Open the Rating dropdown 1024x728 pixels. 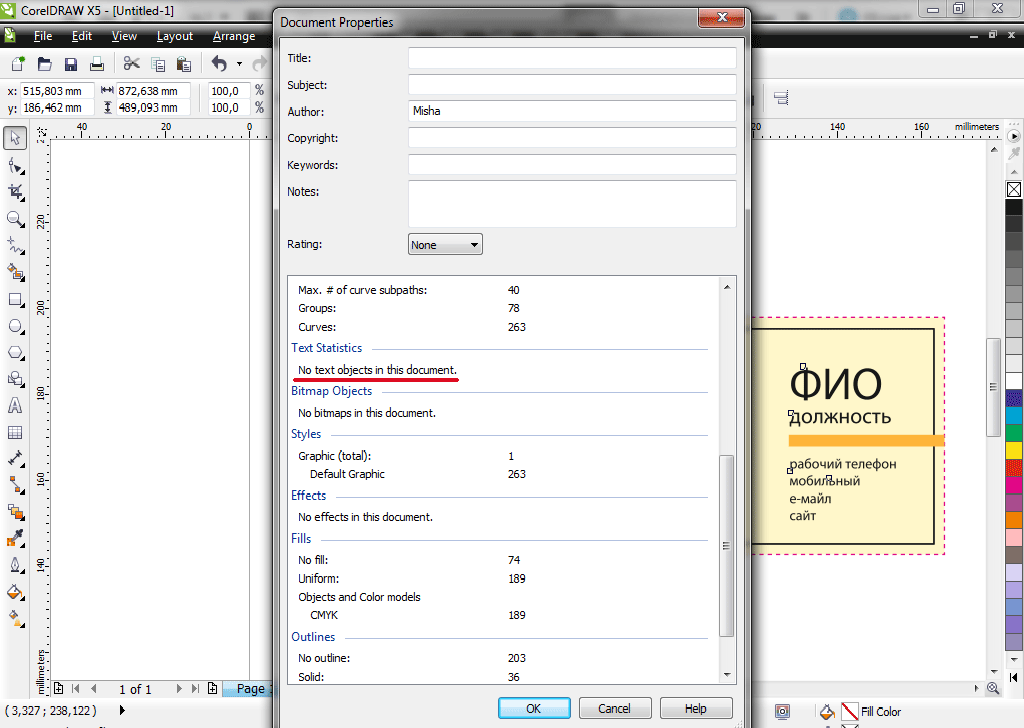(x=445, y=244)
